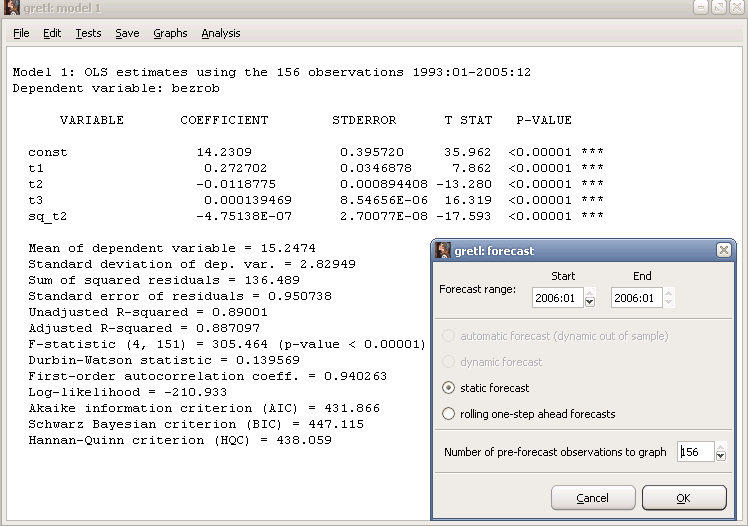
Task: Click the forecast Start date field
Action: click(x=557, y=298)
